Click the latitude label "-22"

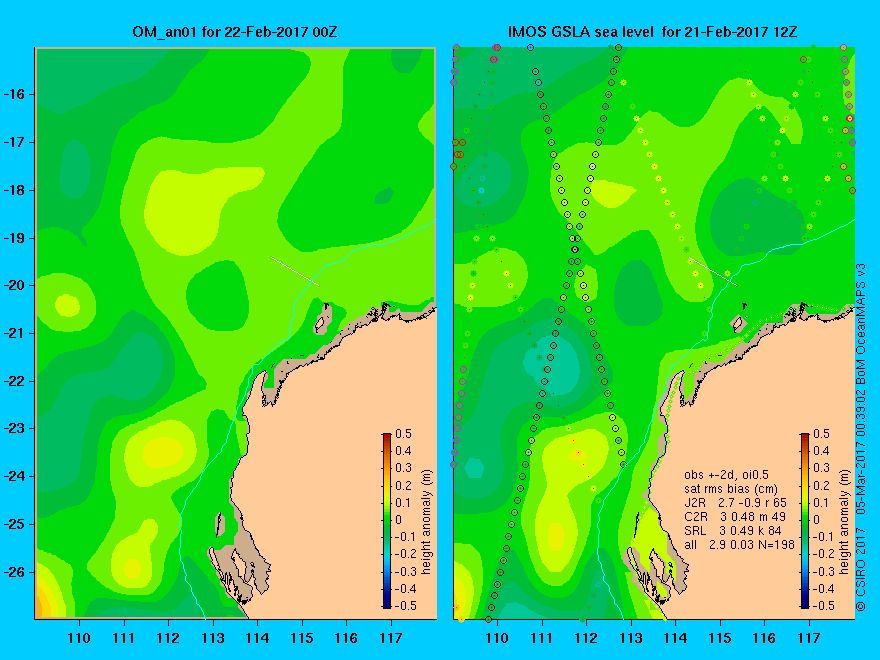click(x=15, y=381)
